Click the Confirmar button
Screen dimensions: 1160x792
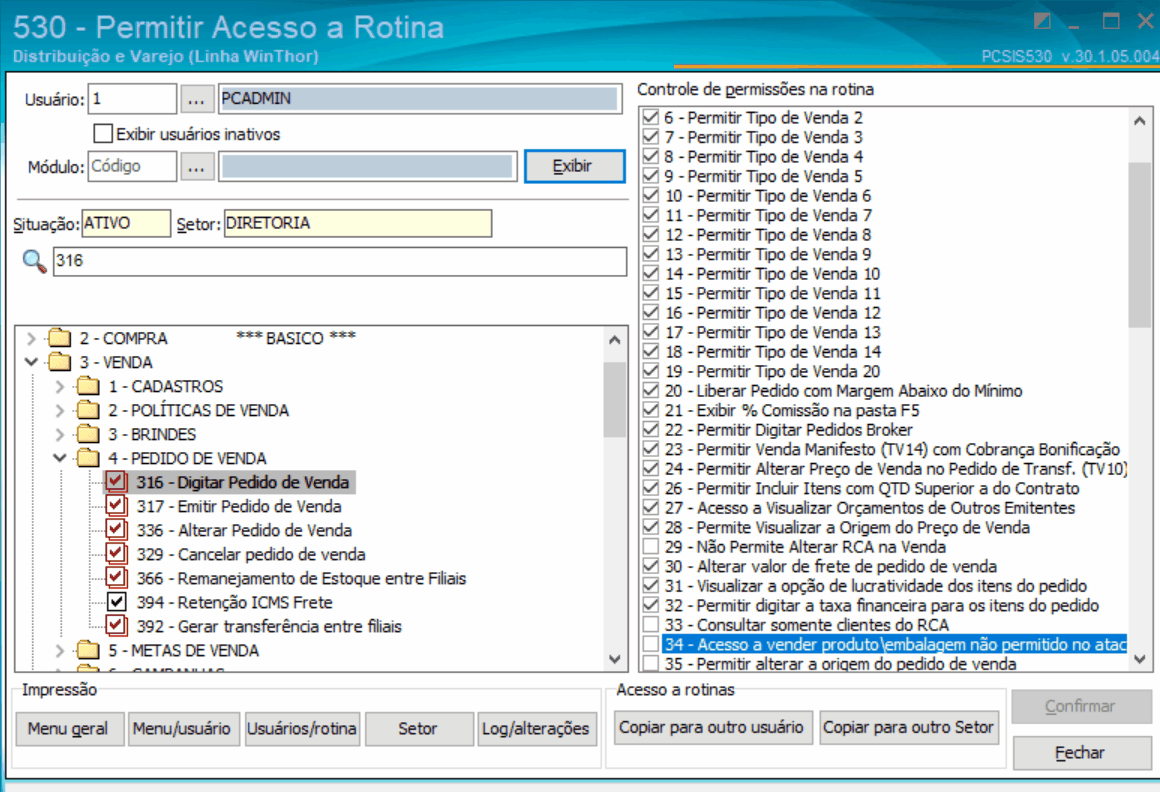[x=1080, y=706]
